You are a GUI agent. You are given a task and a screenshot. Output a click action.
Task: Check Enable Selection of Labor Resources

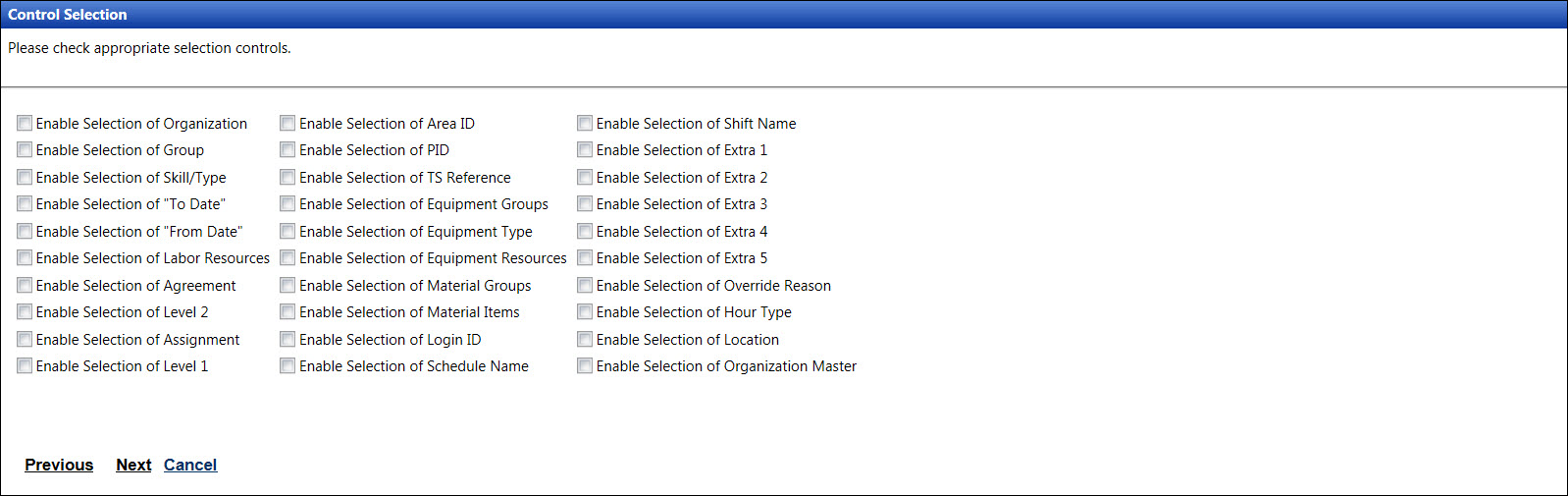point(25,258)
